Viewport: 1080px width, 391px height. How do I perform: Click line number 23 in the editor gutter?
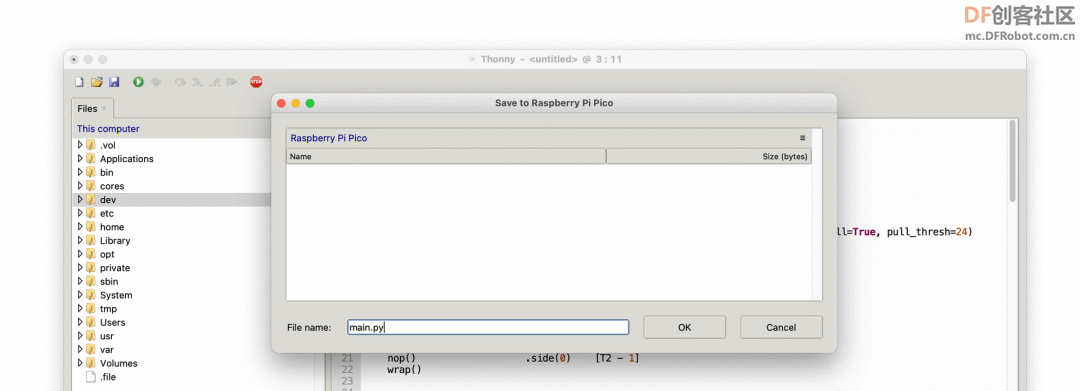[347, 381]
